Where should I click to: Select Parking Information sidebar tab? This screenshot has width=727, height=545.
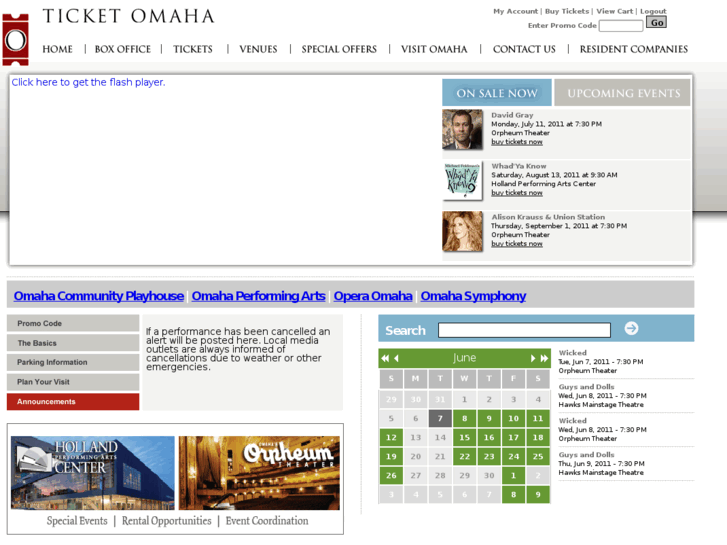pos(73,362)
